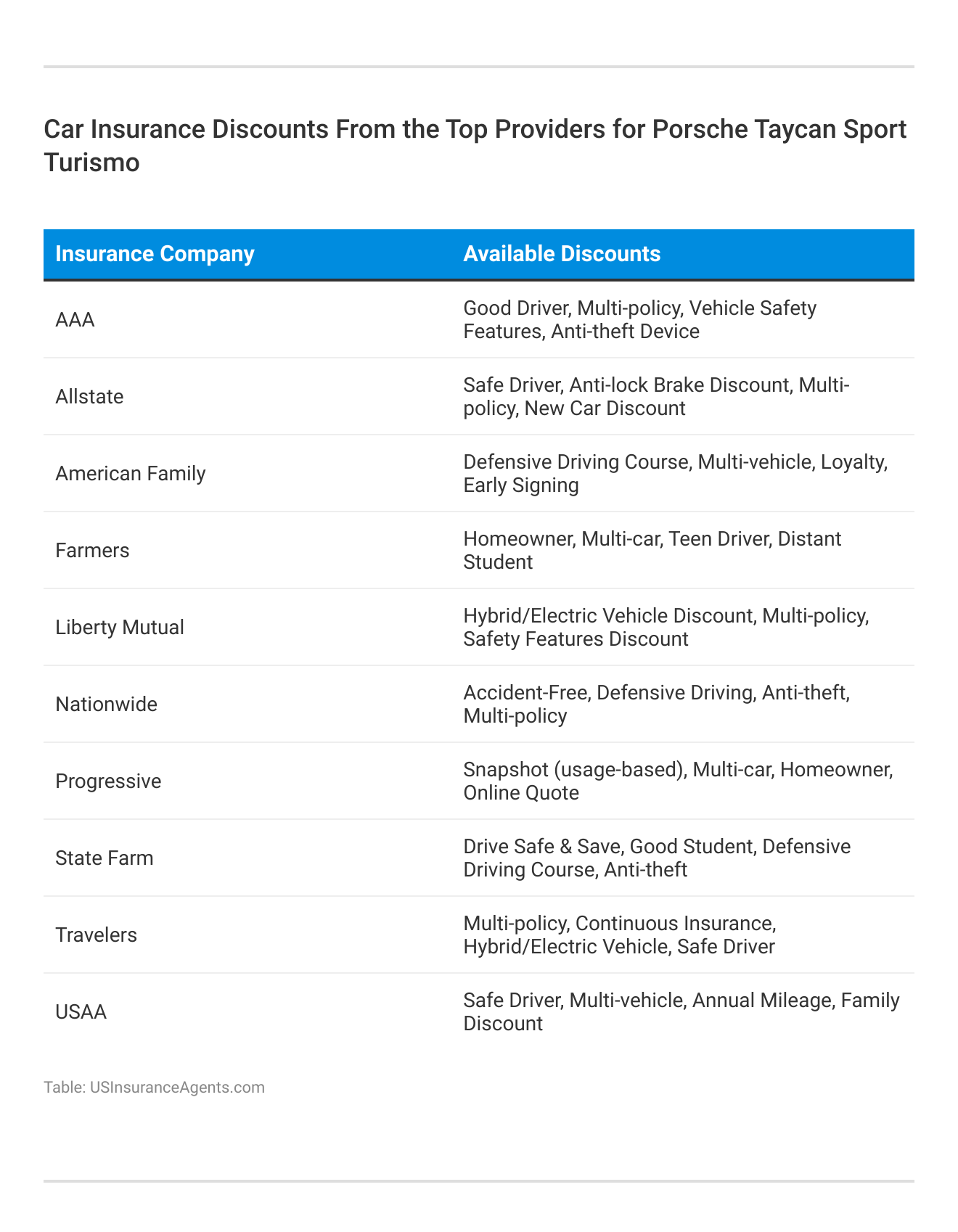This screenshot has height=1232, width=958.
Task: Select the AAA company cell
Action: (75, 320)
